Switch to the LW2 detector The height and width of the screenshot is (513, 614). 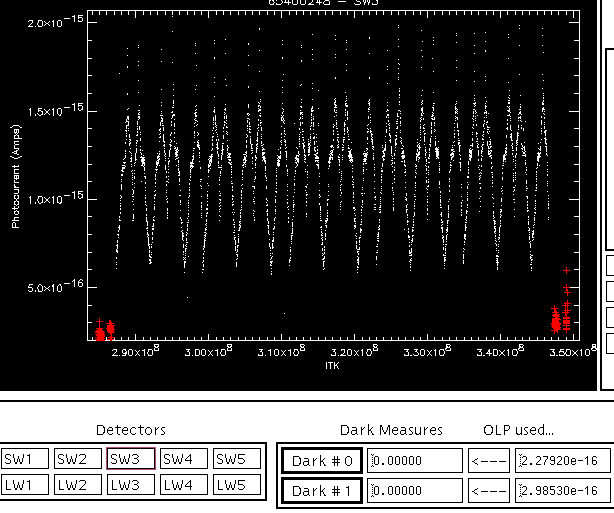point(78,485)
